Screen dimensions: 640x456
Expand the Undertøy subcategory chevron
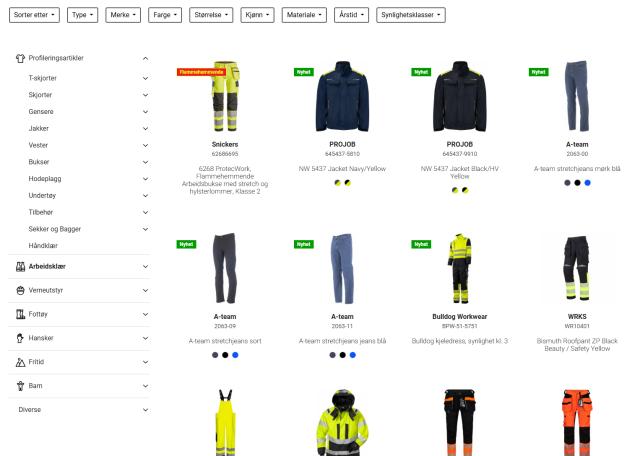[x=145, y=196]
